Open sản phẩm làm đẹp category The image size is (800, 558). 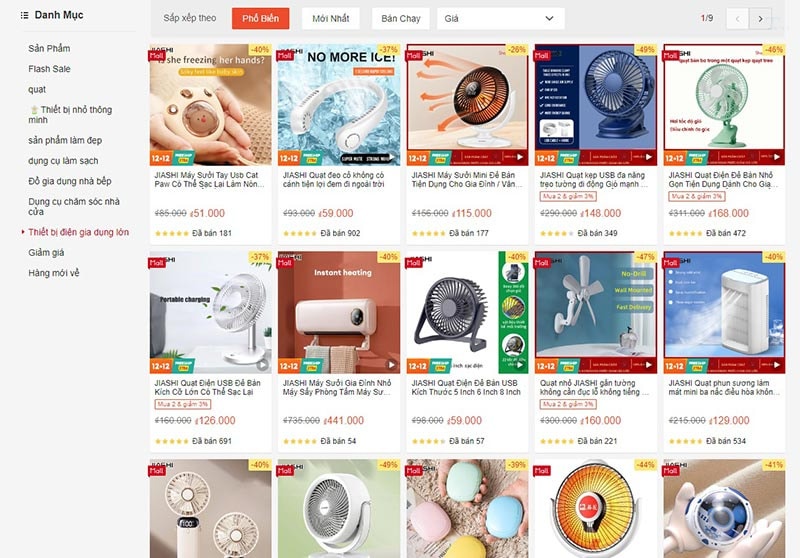tap(65, 140)
